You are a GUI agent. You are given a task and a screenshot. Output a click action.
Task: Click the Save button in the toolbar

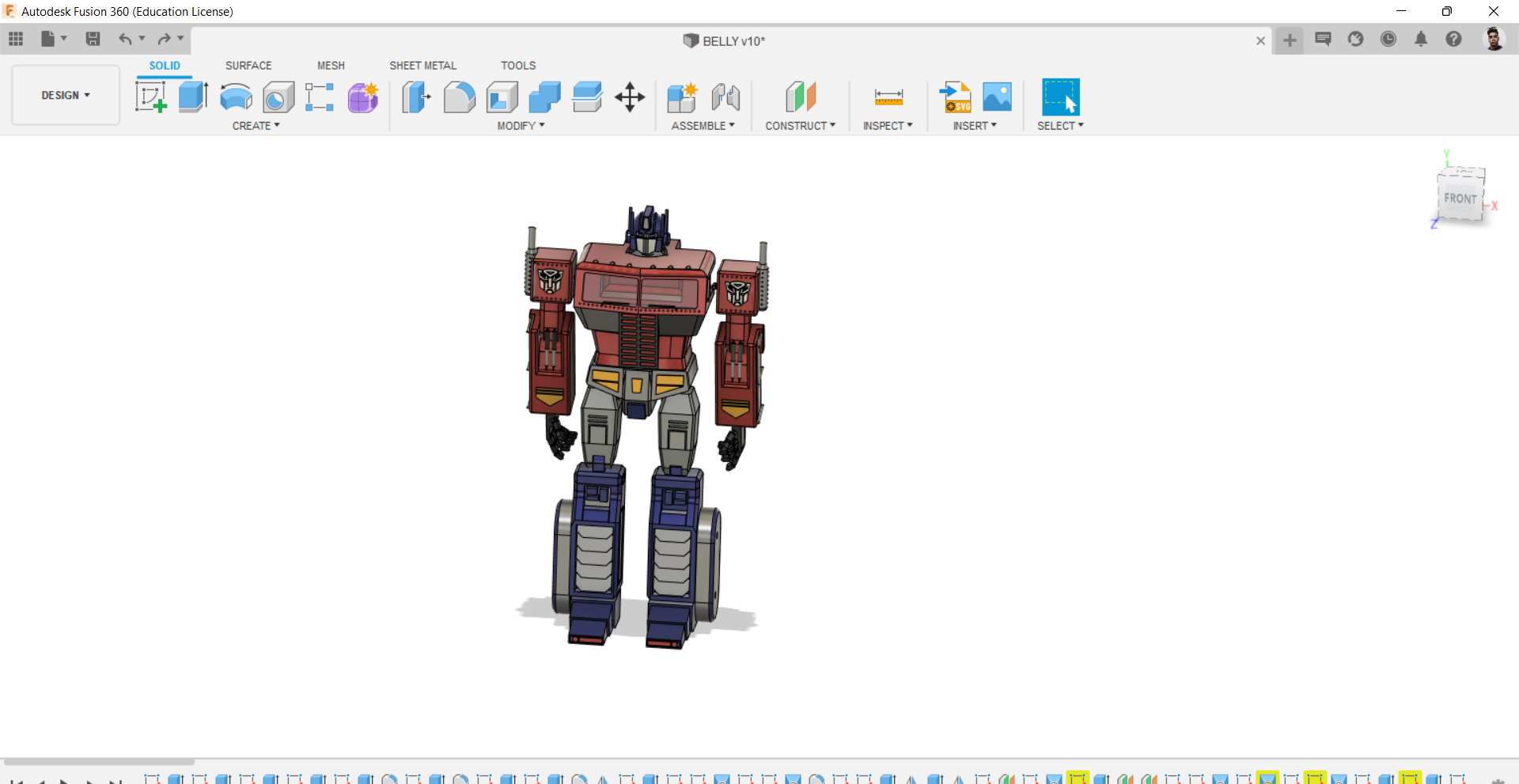pyautogui.click(x=93, y=39)
